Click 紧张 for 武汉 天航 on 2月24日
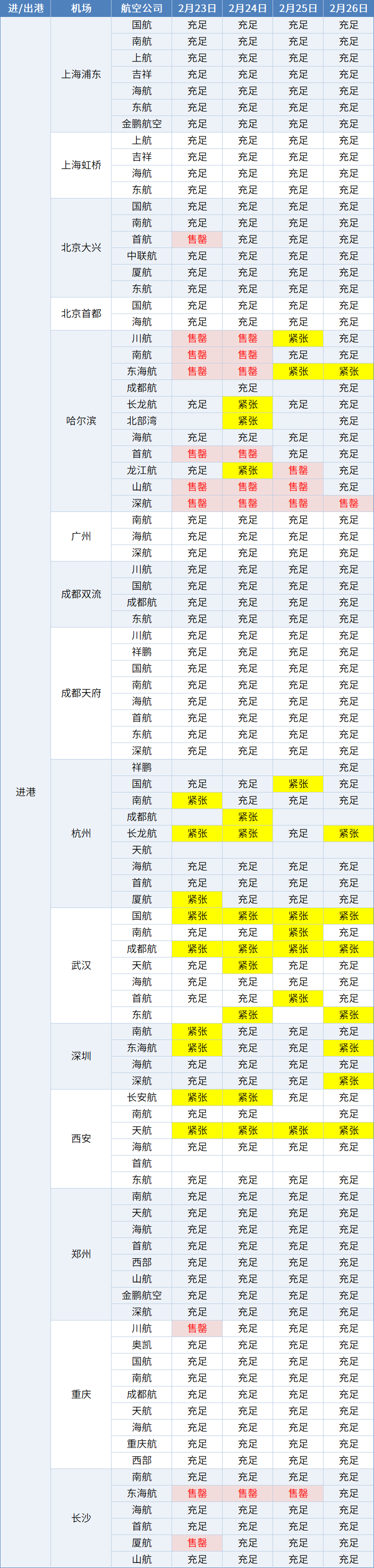 tap(248, 965)
